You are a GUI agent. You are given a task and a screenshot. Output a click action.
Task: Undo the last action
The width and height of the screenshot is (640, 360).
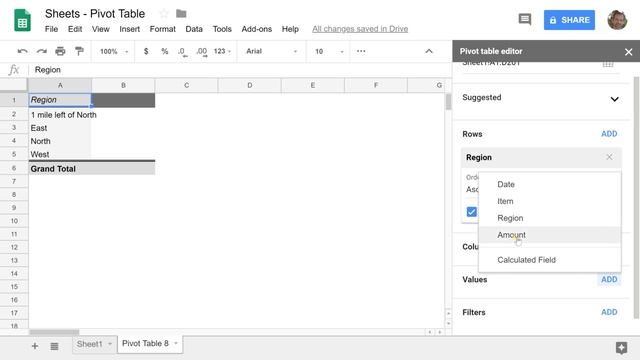[22, 51]
